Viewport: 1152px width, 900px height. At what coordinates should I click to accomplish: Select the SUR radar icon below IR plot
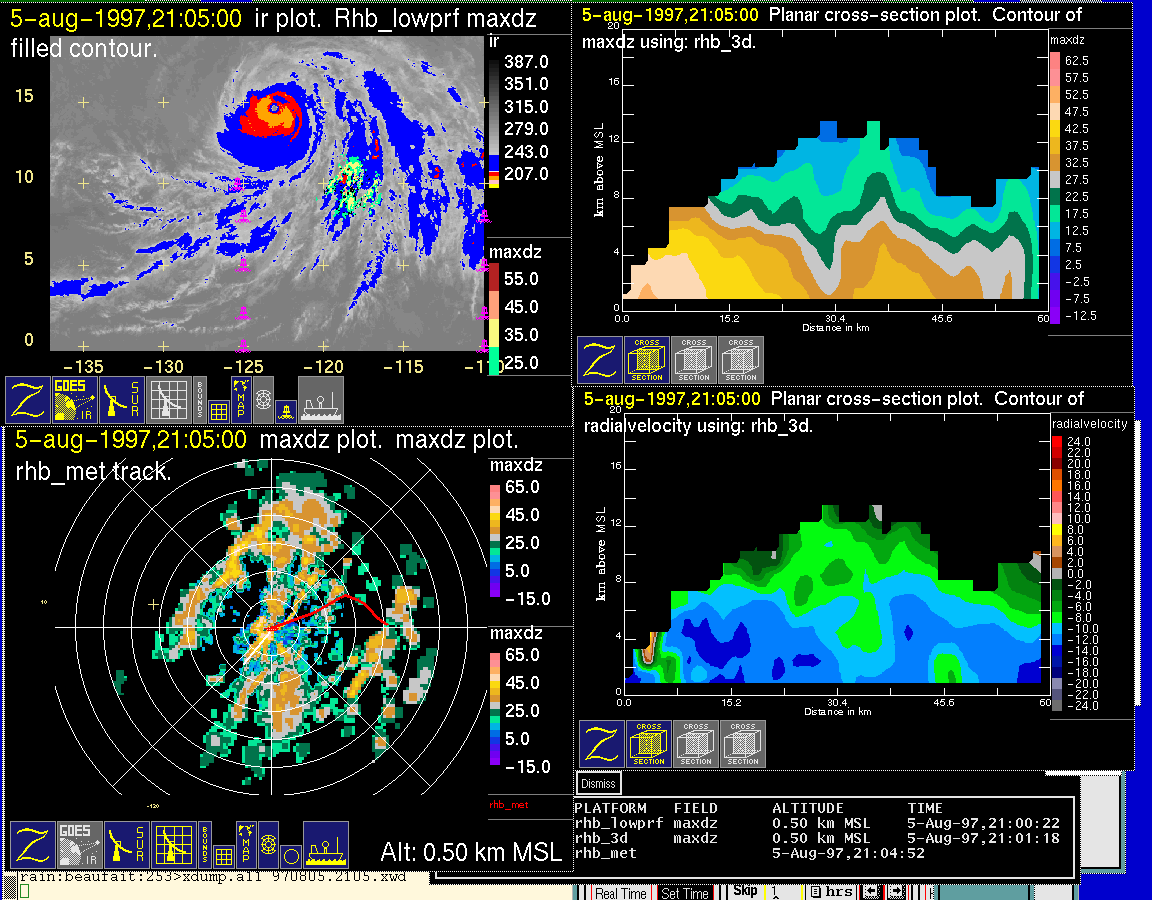123,399
